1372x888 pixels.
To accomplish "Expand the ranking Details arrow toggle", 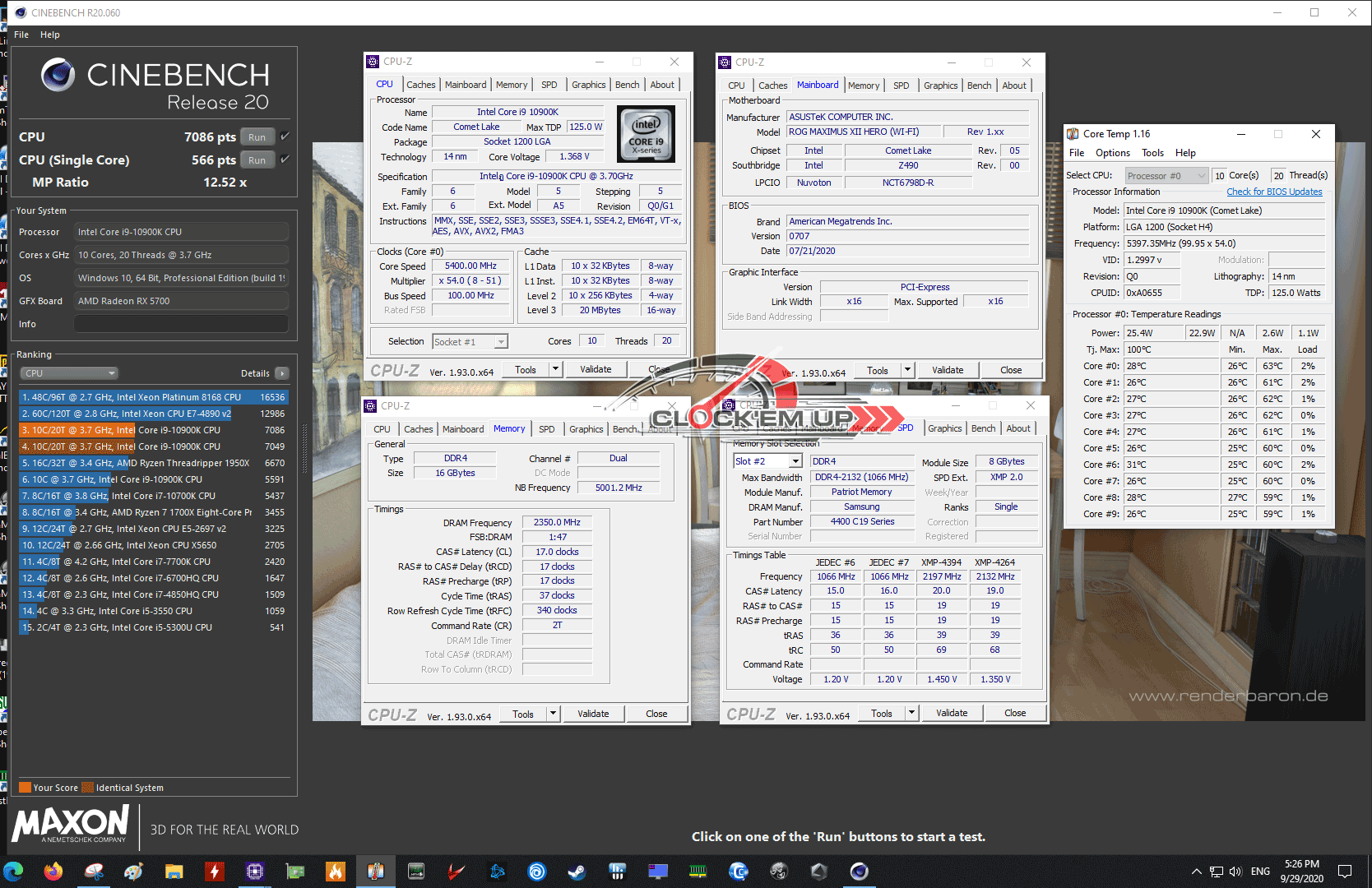I will coord(282,373).
